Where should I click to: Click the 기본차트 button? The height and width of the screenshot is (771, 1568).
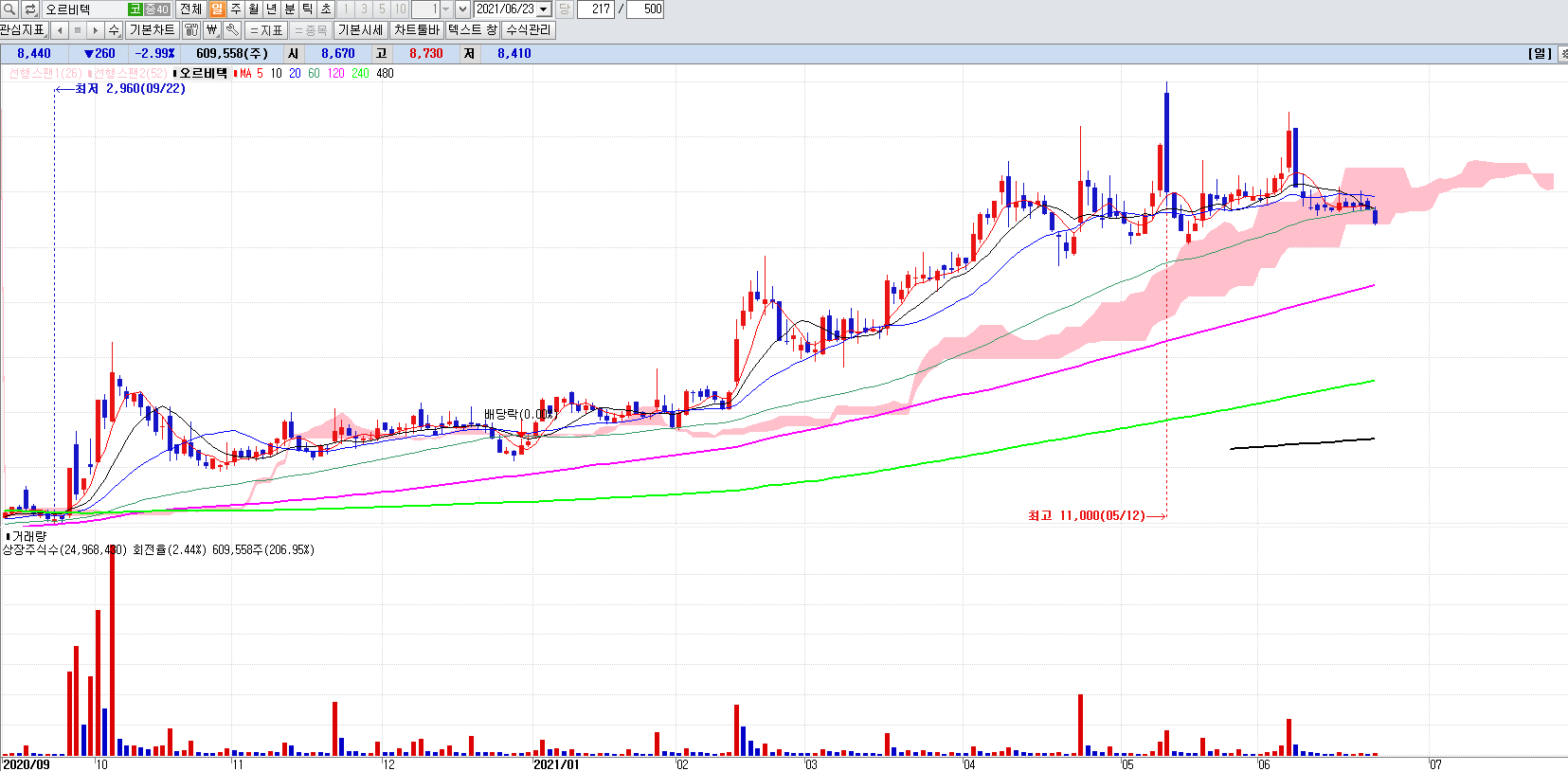[152, 30]
